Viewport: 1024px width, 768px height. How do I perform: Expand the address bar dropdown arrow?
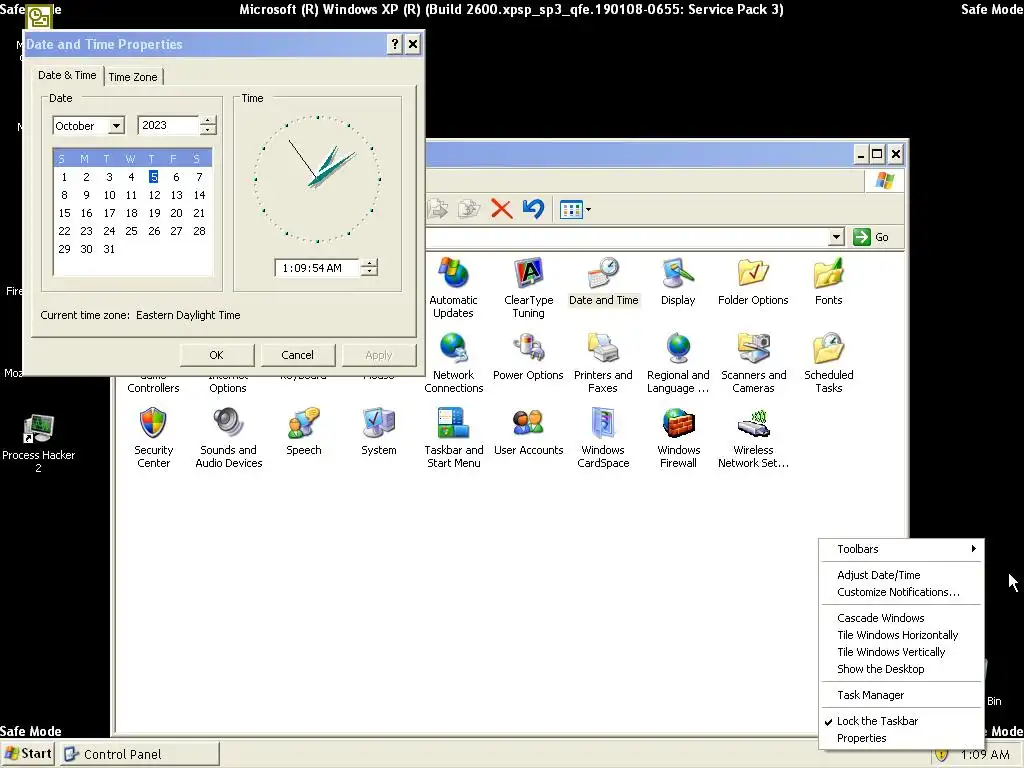[837, 236]
